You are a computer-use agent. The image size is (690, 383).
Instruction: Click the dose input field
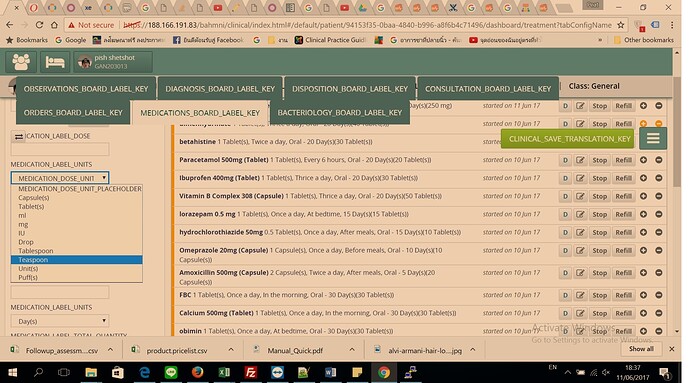[x=60, y=149]
